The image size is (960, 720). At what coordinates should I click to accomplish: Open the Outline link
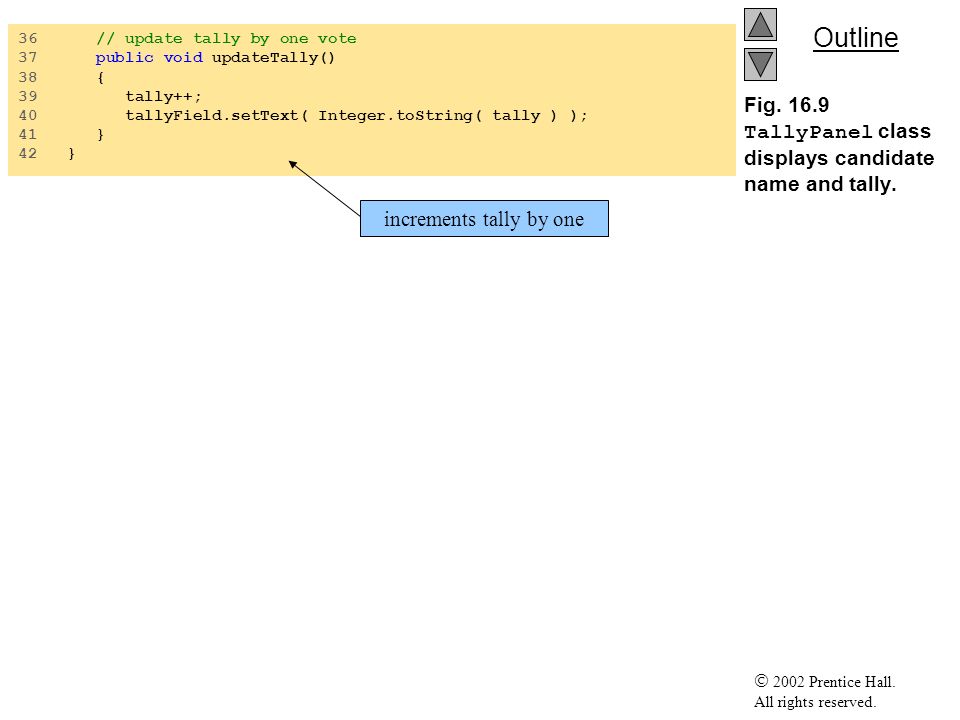coord(855,38)
